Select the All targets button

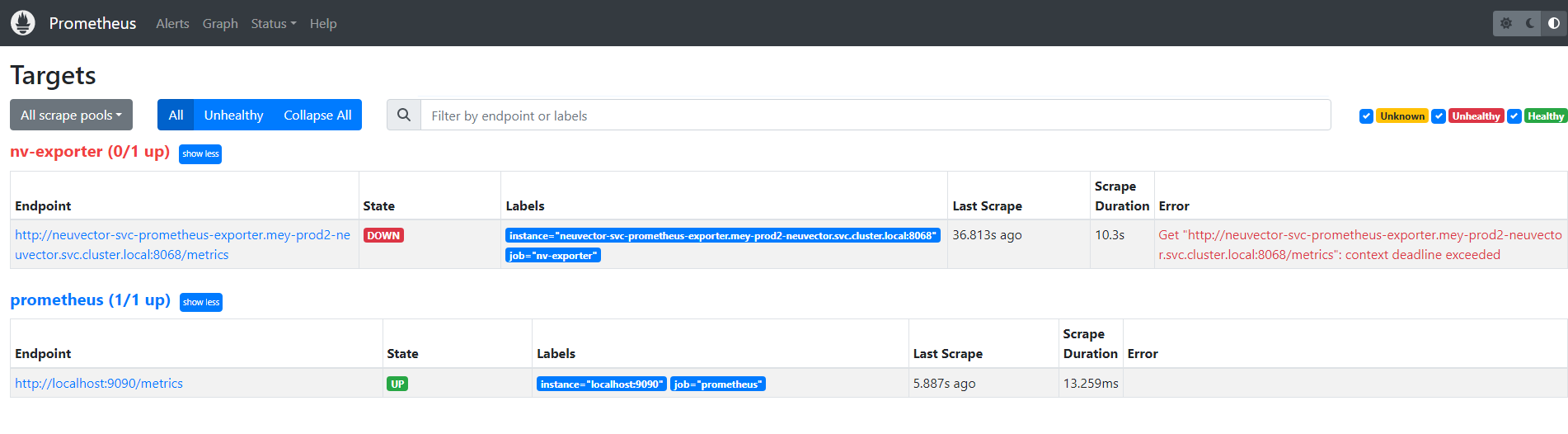(x=176, y=116)
